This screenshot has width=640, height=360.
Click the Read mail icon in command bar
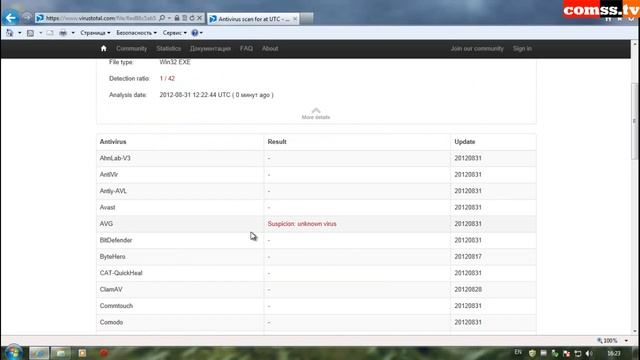point(50,33)
